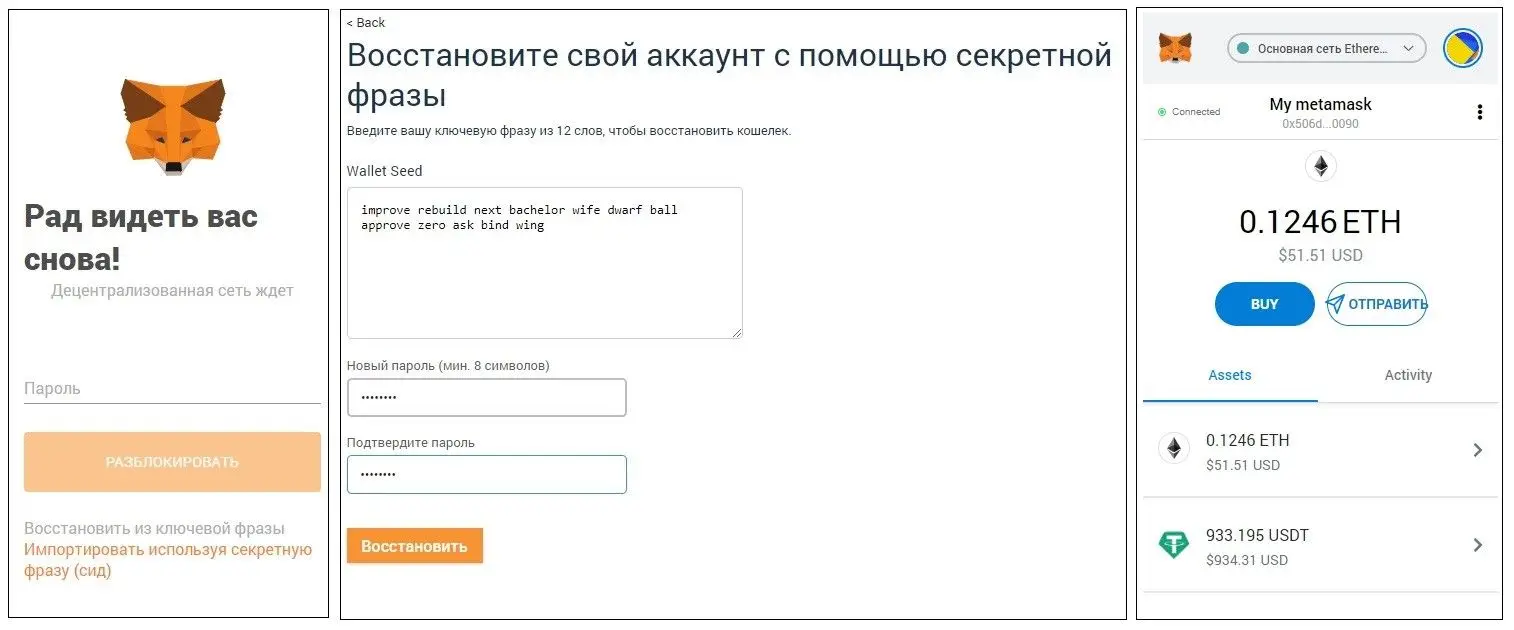
Task: Click the ETH icon in assets list
Action: (1174, 449)
